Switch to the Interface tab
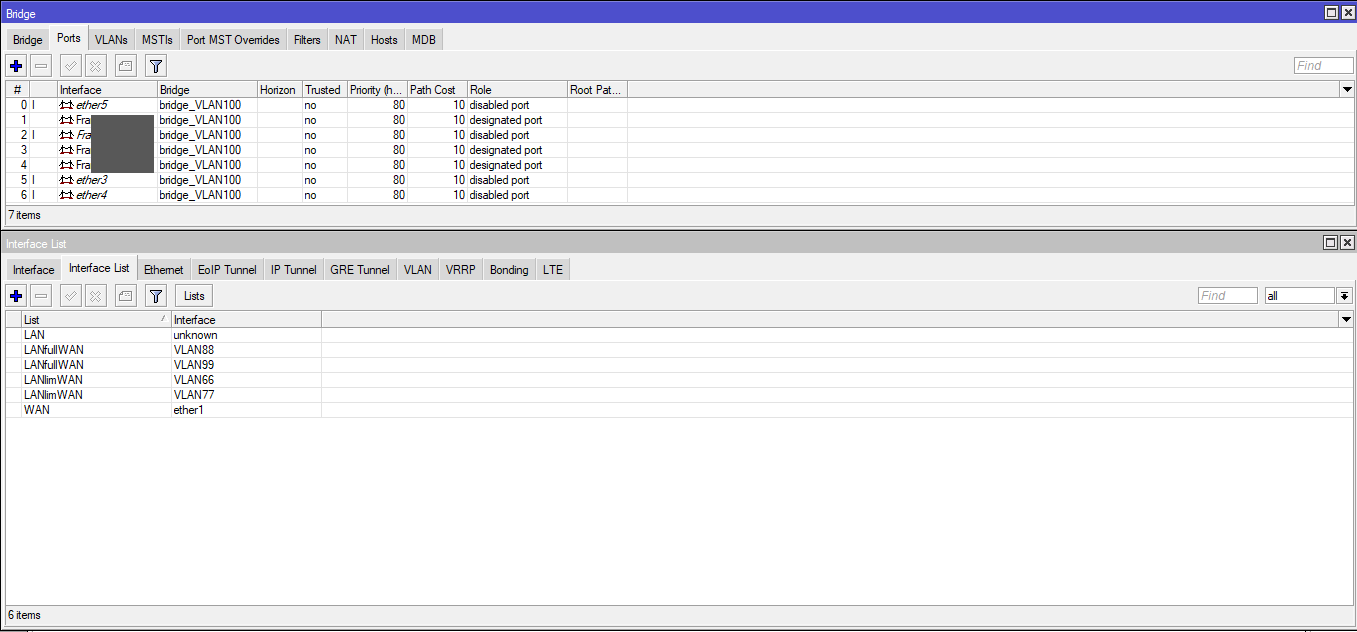The width and height of the screenshot is (1357, 632). point(34,270)
